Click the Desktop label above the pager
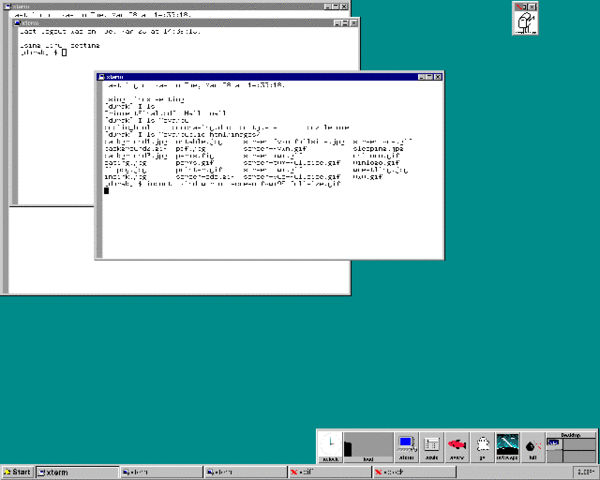Image resolution: width=600 pixels, height=480 pixels. pos(571,435)
